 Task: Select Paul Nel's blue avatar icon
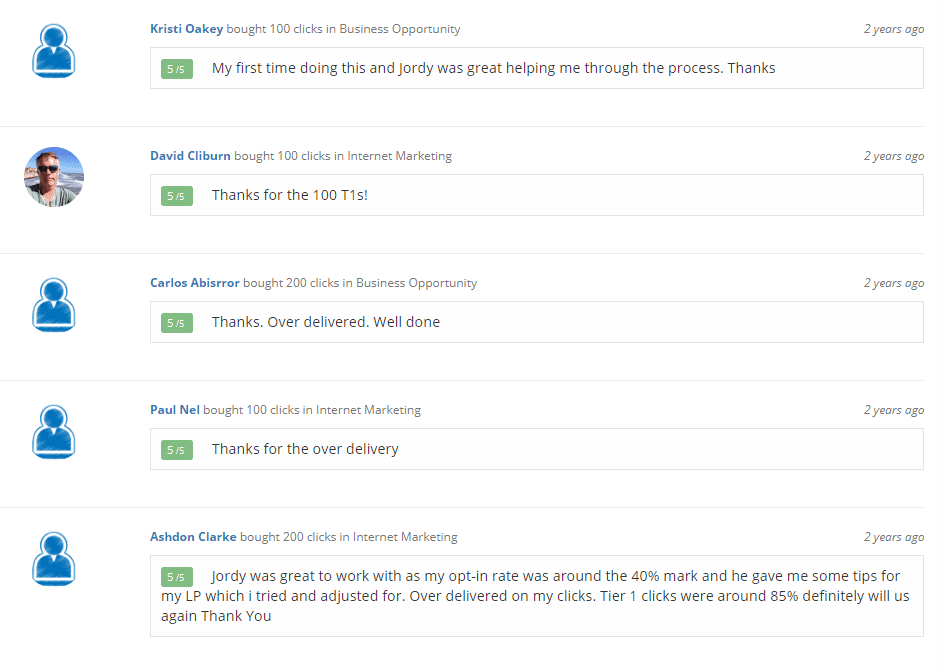(54, 432)
